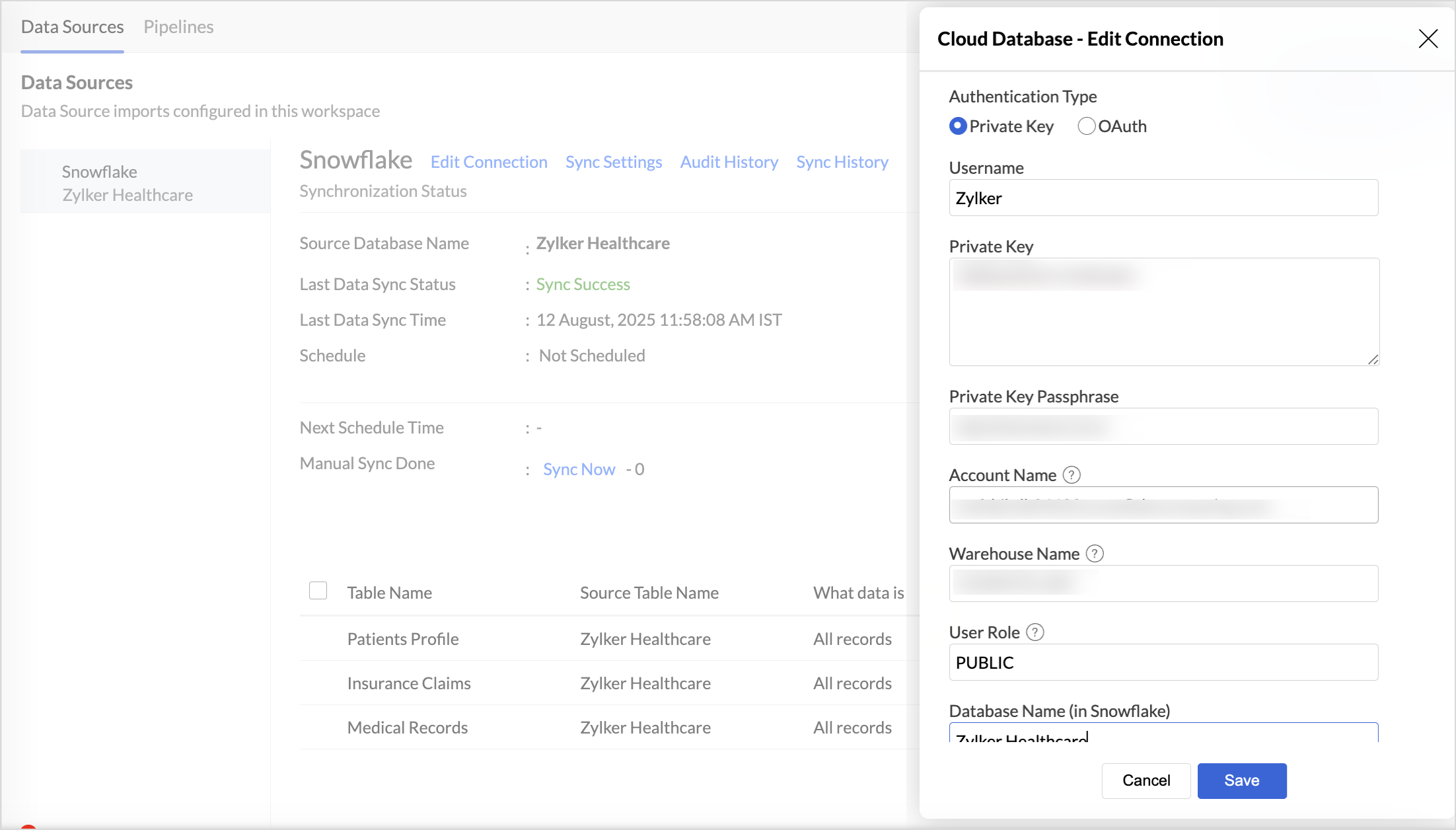This screenshot has width=1456, height=830.
Task: Open Warehouse Name help icon
Action: (1095, 554)
